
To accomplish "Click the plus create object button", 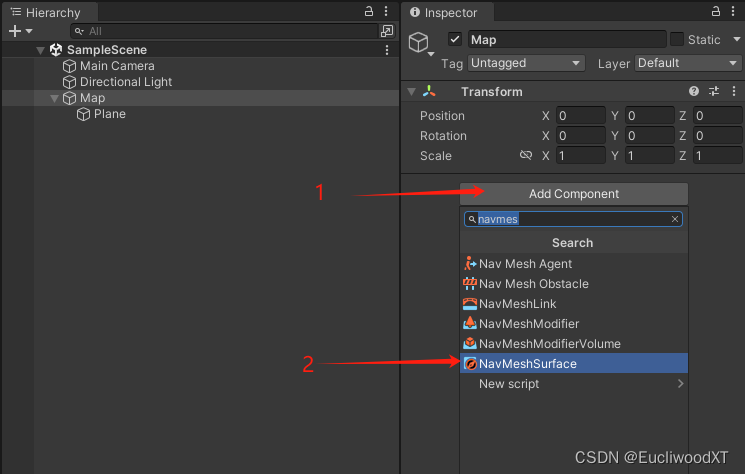I will (x=15, y=31).
